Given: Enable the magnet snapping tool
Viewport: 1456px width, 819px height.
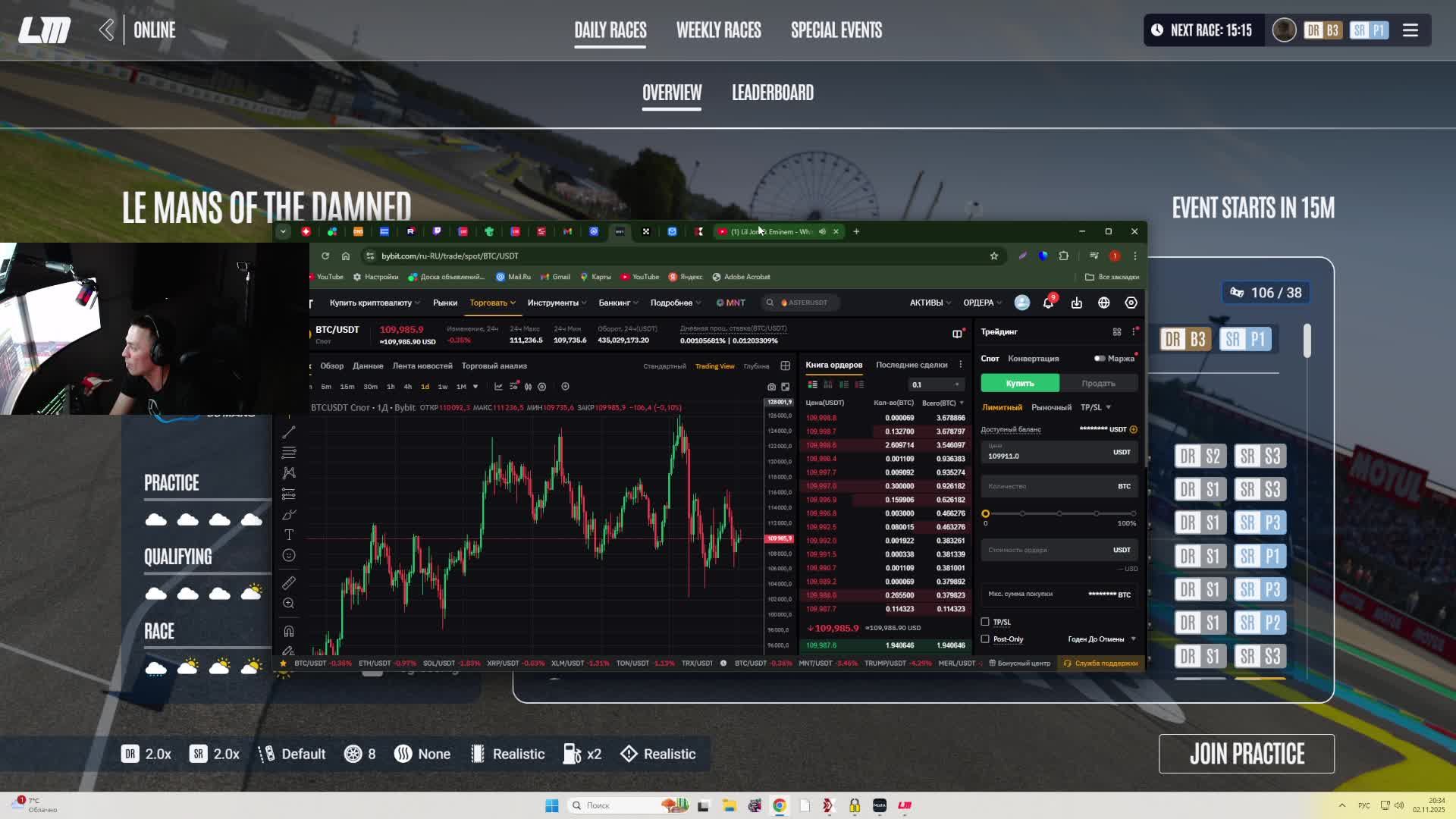Looking at the screenshot, I should tap(289, 630).
